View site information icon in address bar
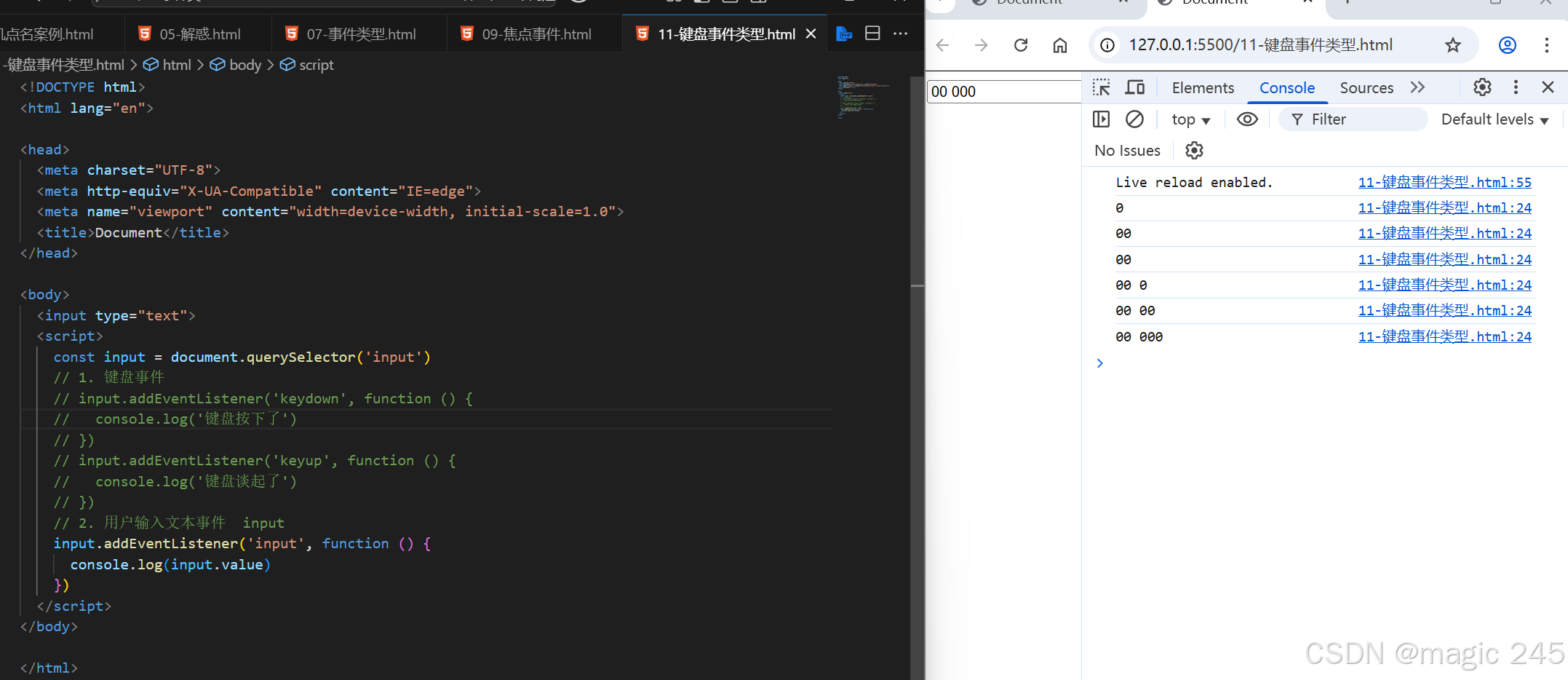Viewport: 1568px width, 680px height. pyautogui.click(x=1107, y=45)
